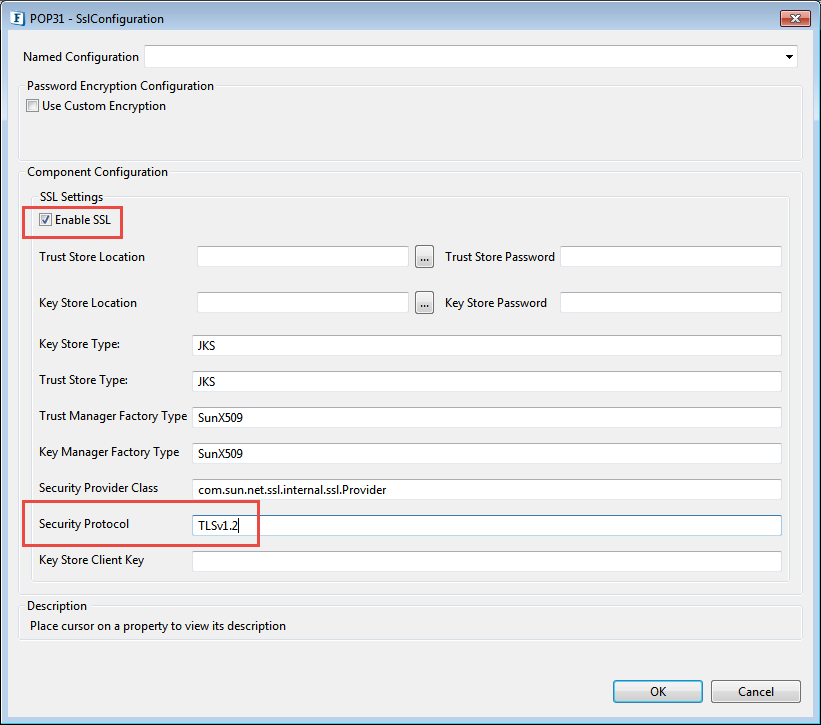Browse for Key Store Location file

tap(424, 303)
